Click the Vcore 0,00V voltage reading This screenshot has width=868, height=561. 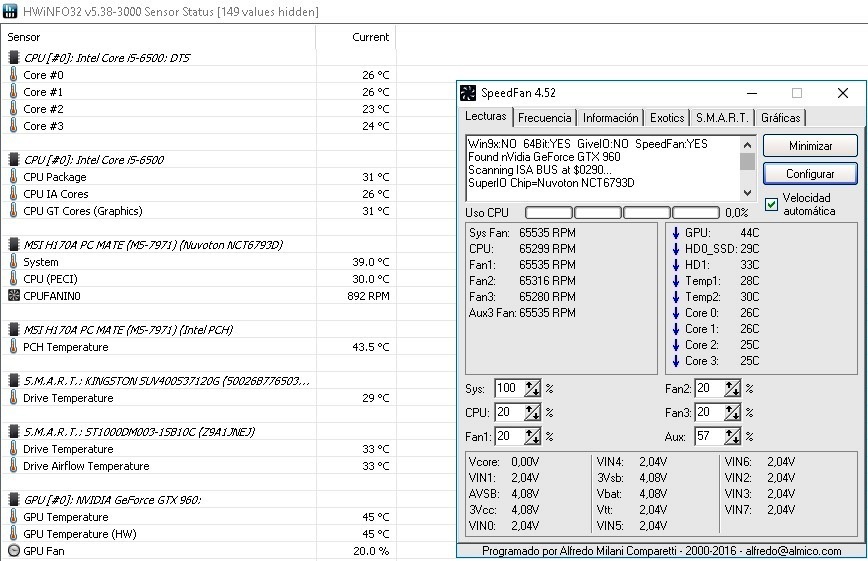coord(504,462)
